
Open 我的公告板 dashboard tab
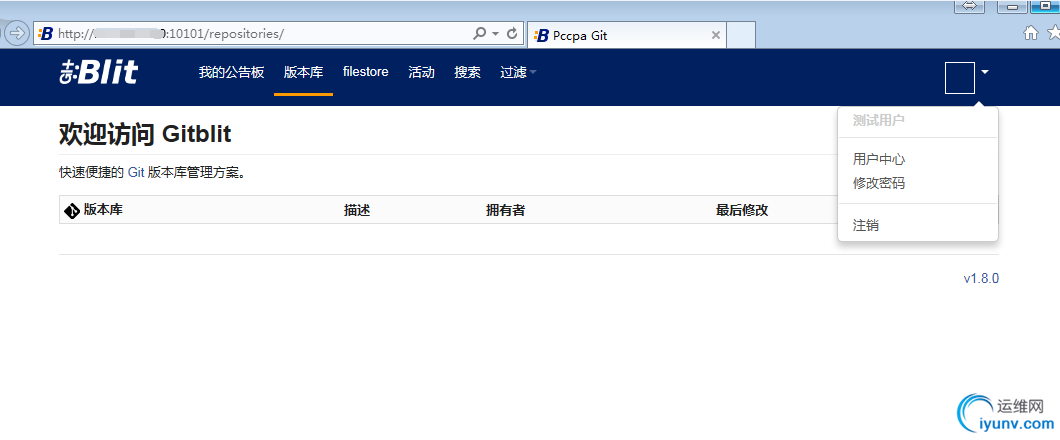(x=231, y=72)
